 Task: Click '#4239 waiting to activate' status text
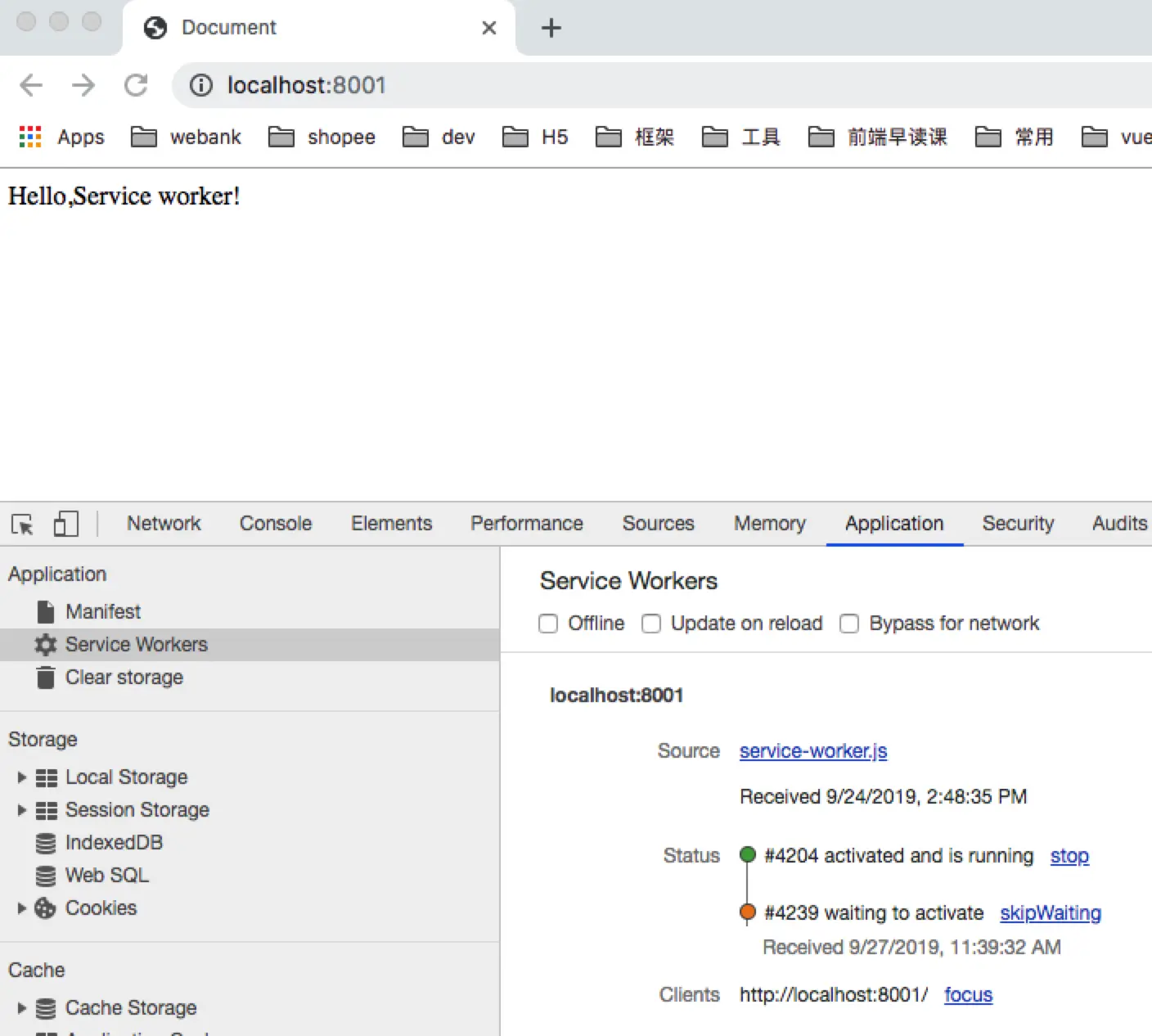pos(874,913)
